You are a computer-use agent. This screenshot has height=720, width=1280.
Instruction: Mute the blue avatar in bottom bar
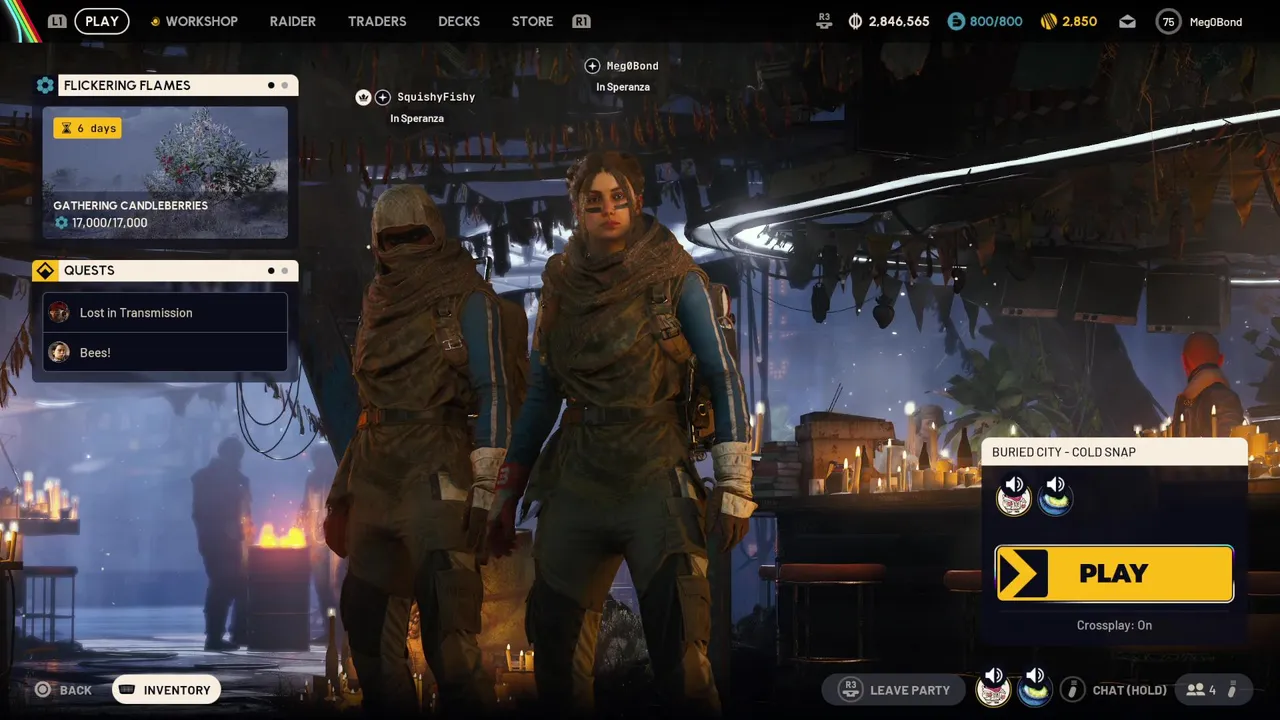point(1035,687)
